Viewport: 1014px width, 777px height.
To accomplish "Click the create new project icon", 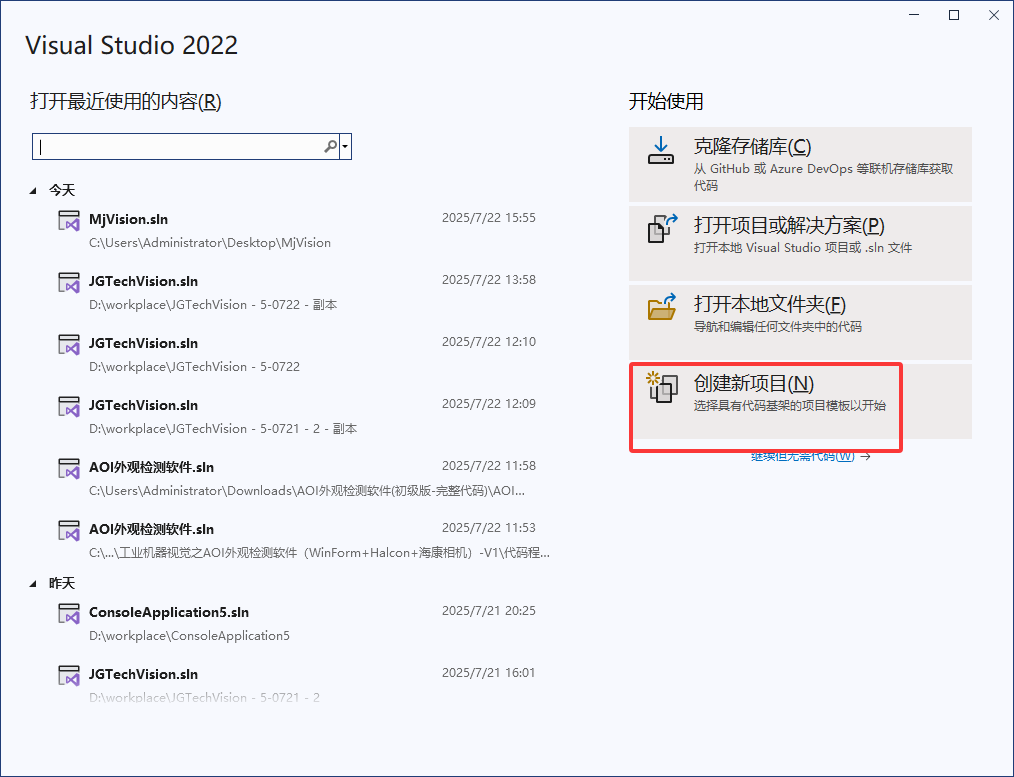I will click(662, 387).
